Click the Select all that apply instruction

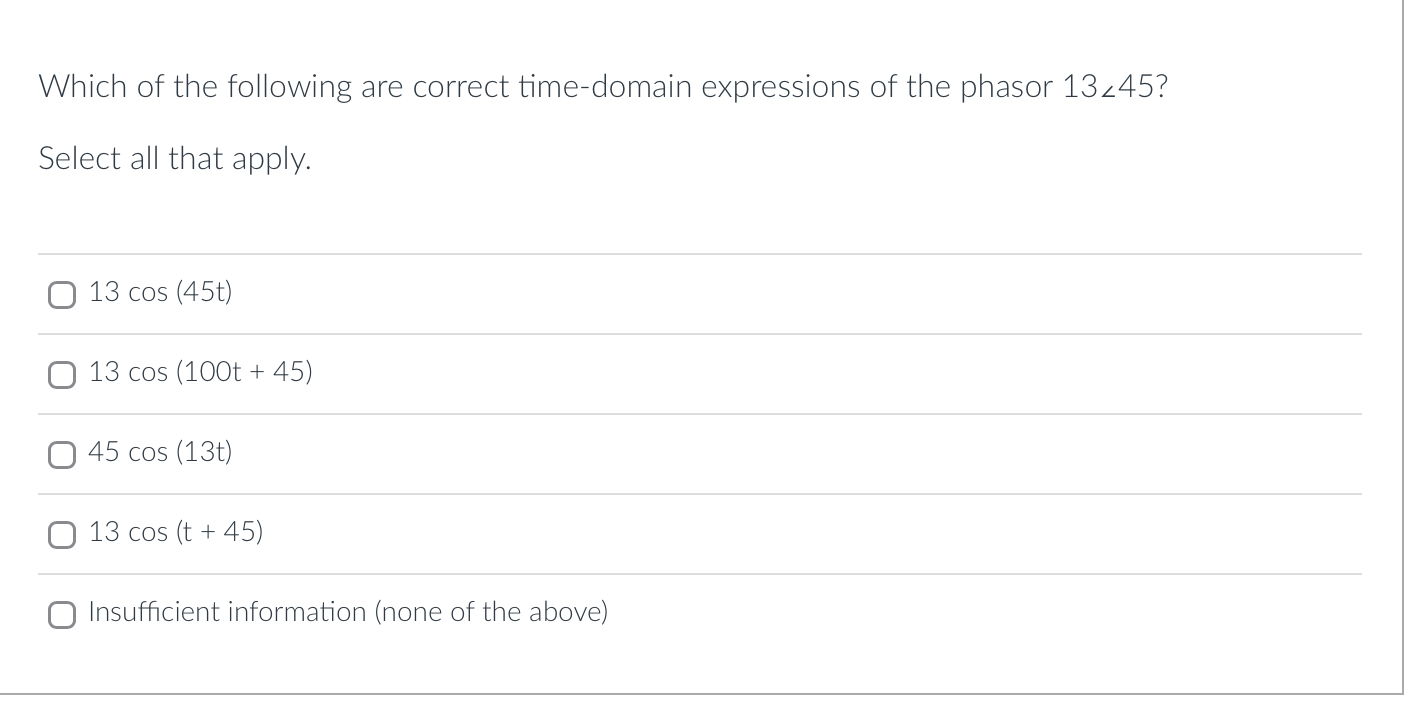click(175, 158)
